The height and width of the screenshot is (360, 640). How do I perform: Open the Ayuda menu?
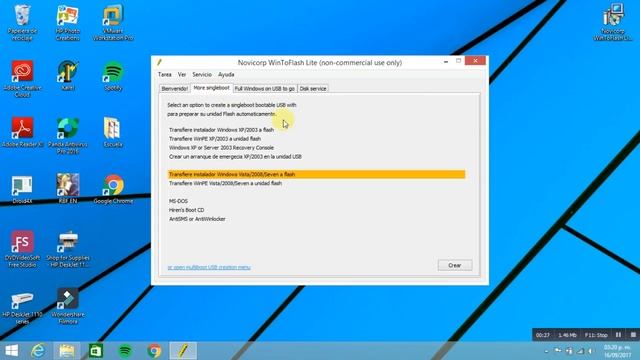(x=226, y=75)
